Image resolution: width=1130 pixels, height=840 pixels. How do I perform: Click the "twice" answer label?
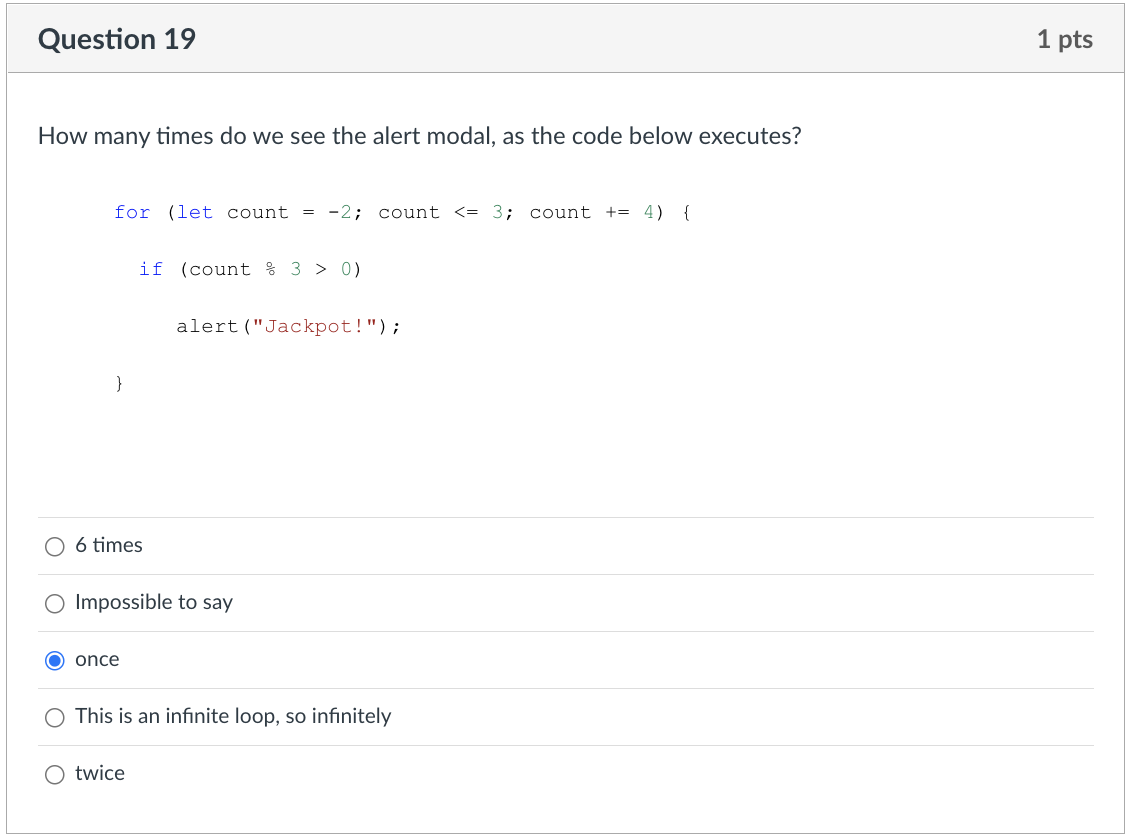[100, 774]
